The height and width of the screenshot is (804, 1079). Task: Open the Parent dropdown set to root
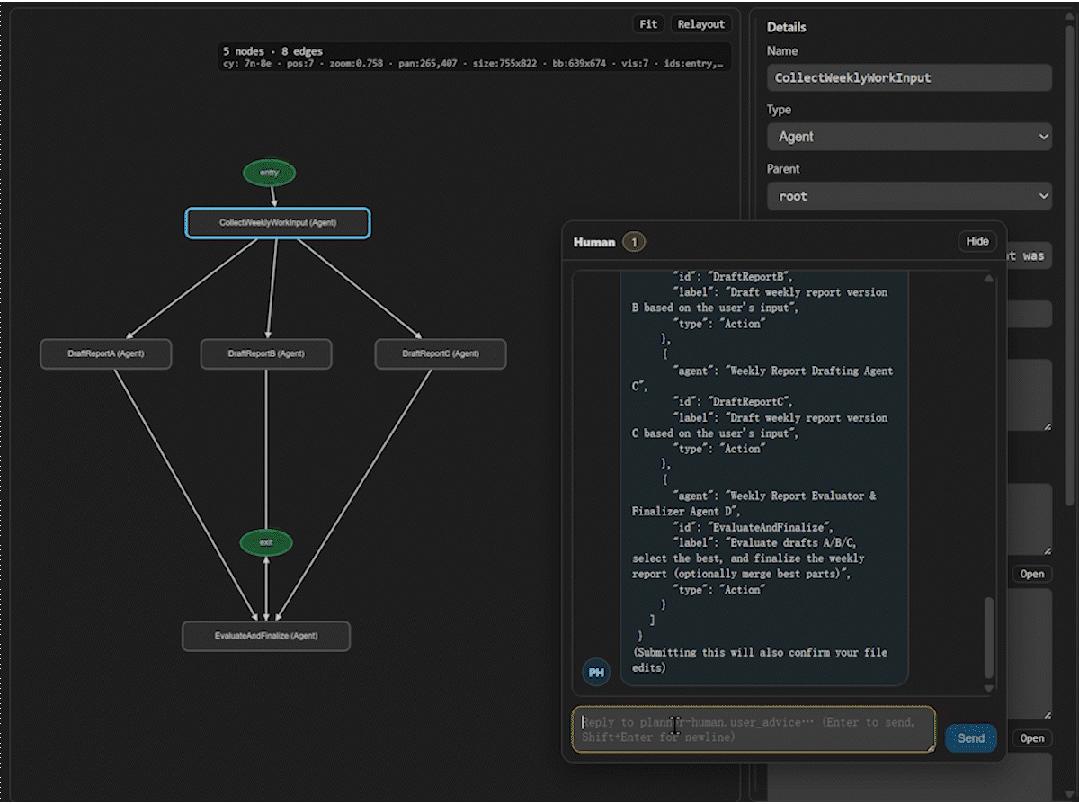pyautogui.click(x=909, y=196)
